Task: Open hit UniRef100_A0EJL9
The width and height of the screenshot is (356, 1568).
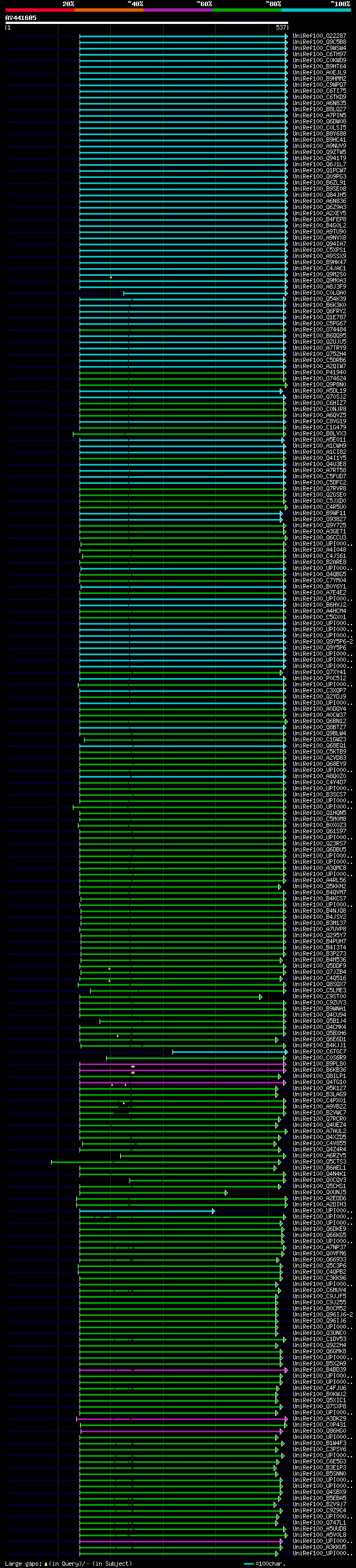Action: (319, 72)
